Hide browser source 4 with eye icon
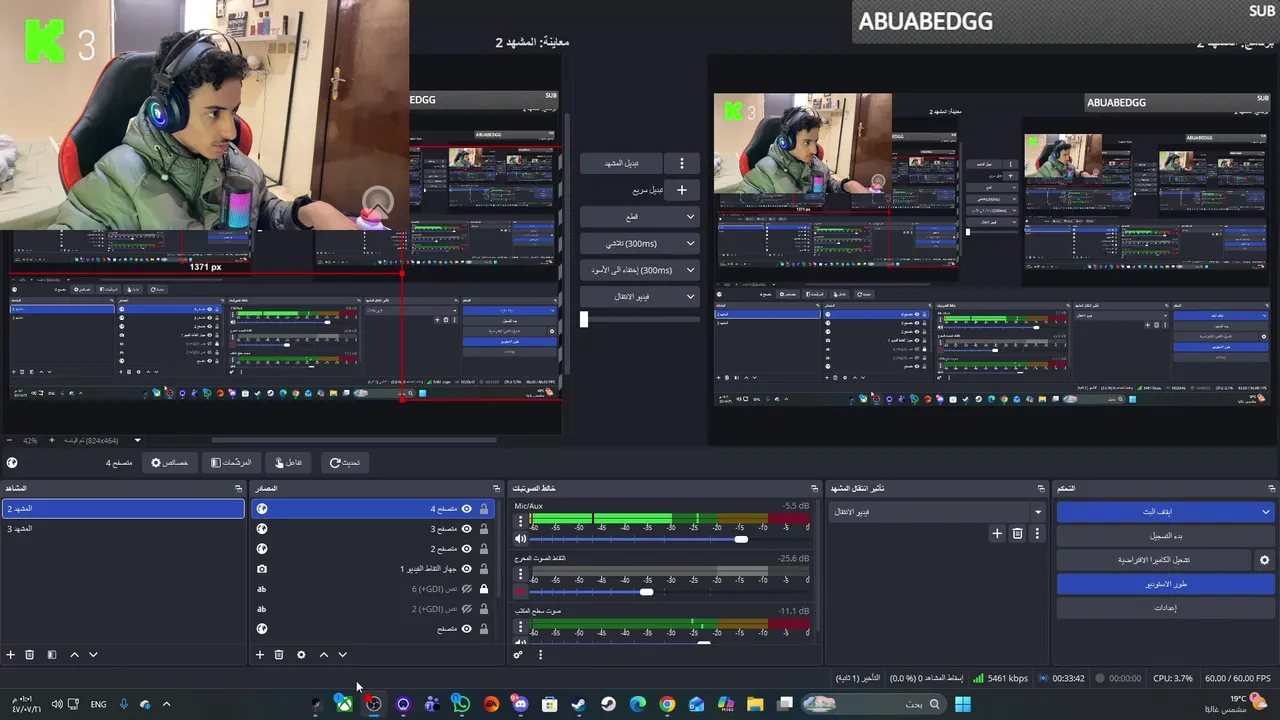 (466, 509)
